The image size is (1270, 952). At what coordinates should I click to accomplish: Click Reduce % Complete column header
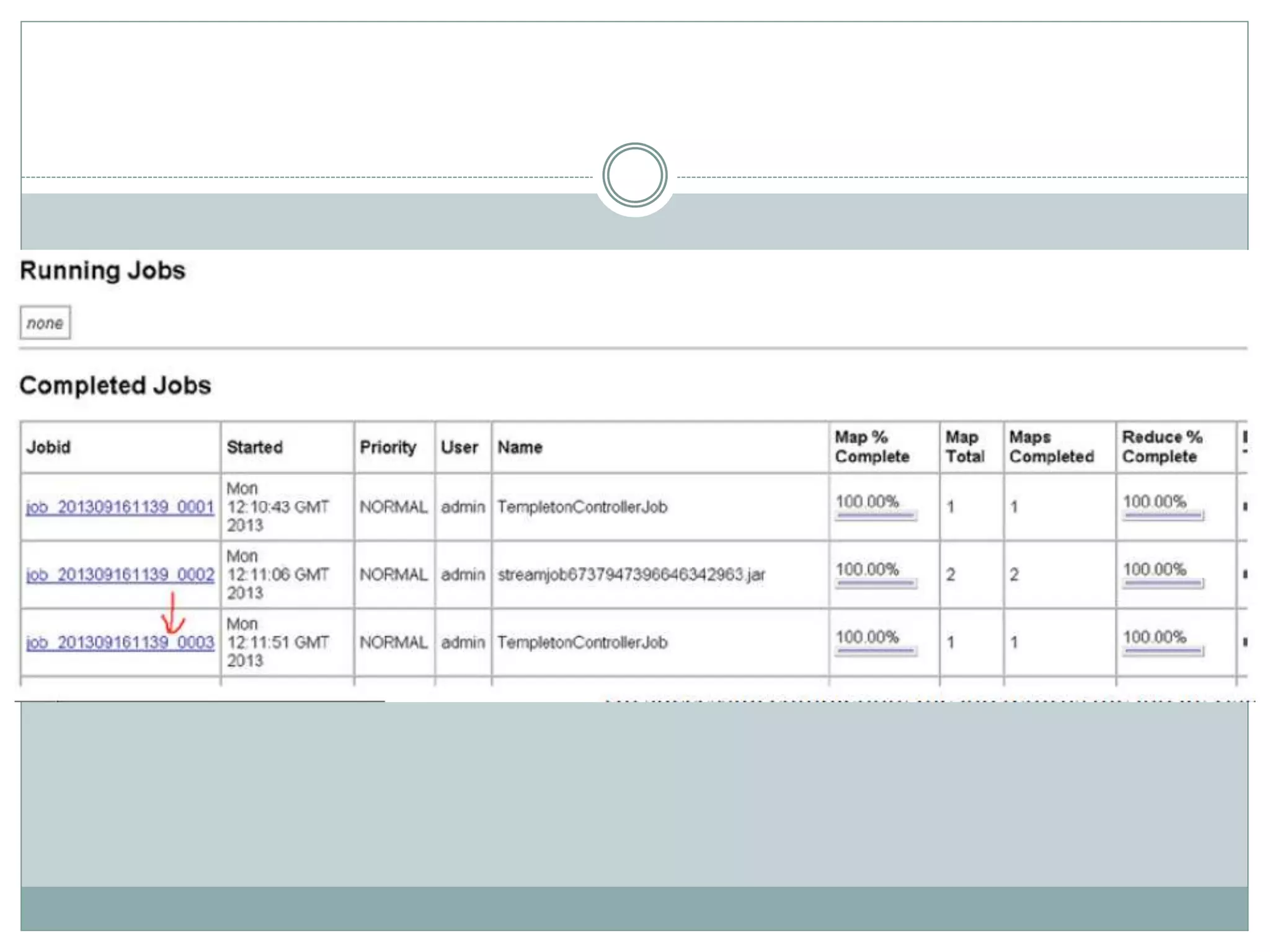point(1161,447)
